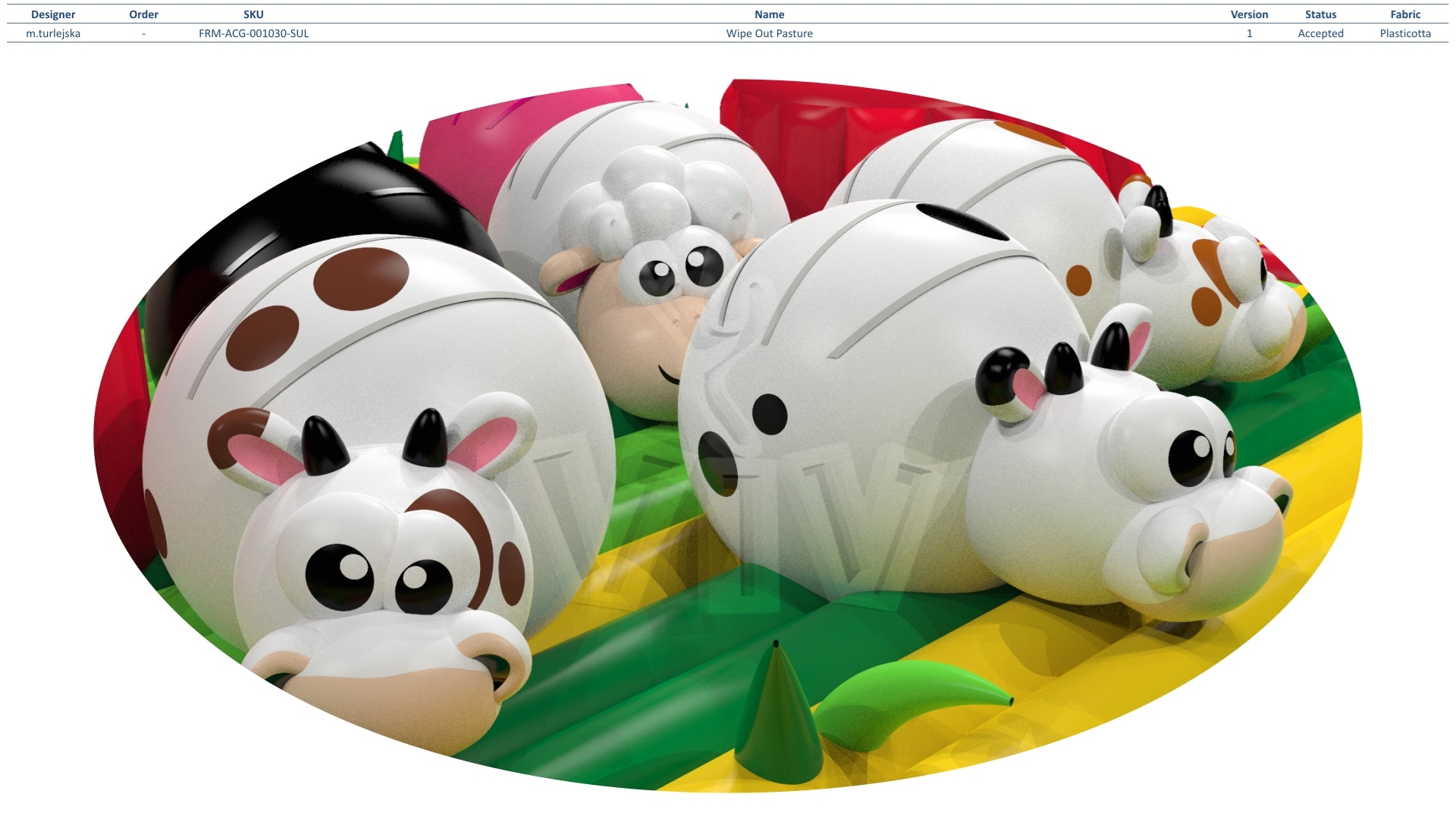The height and width of the screenshot is (819, 1456).
Task: Click the Fabric column header
Action: [1405, 14]
